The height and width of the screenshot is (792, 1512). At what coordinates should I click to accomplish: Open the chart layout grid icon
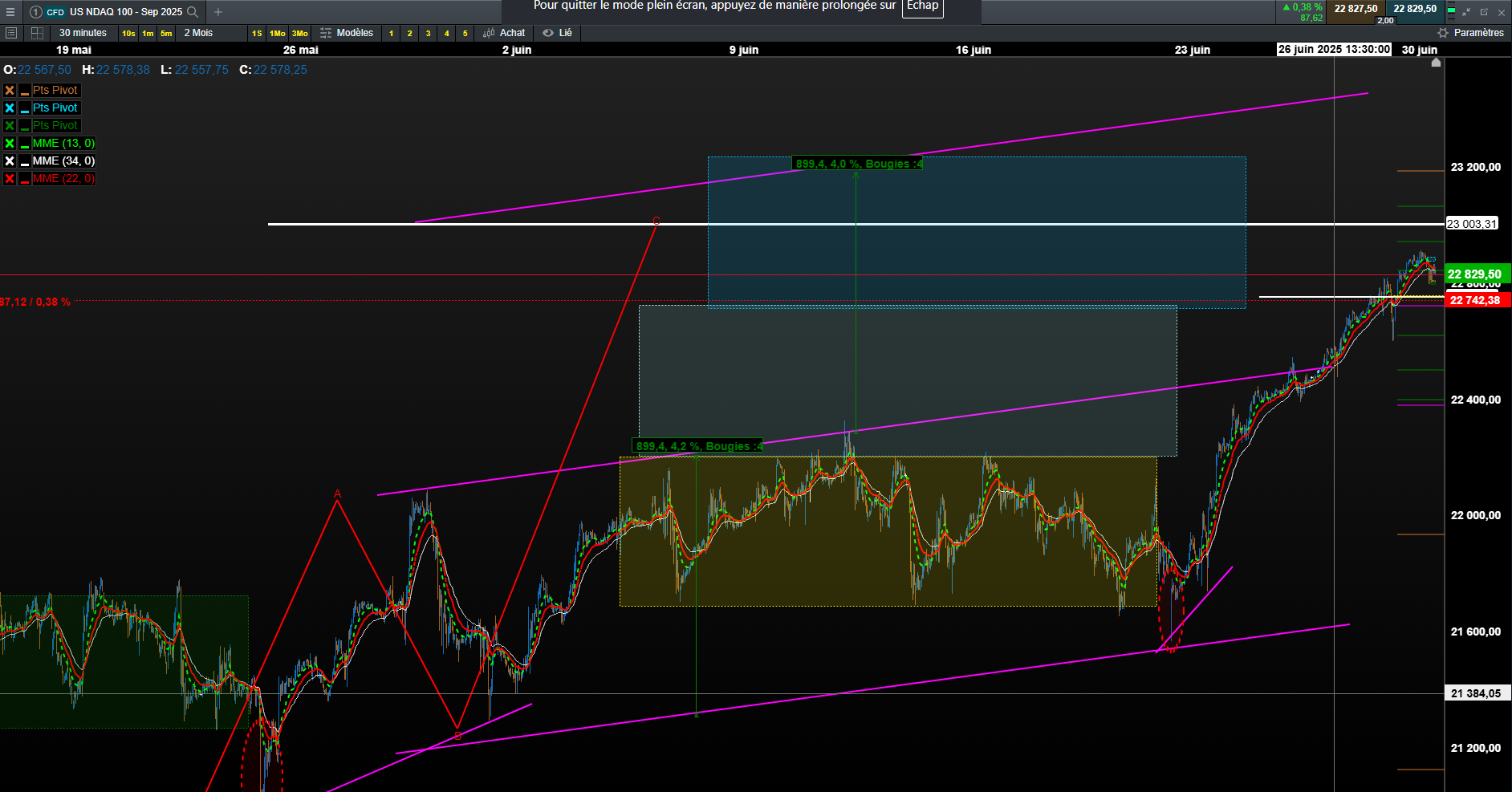coord(37,33)
